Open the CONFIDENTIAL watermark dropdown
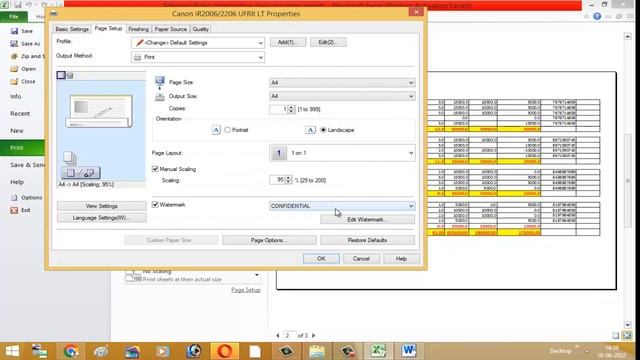Viewport: 640px width, 360px height. pos(342,206)
